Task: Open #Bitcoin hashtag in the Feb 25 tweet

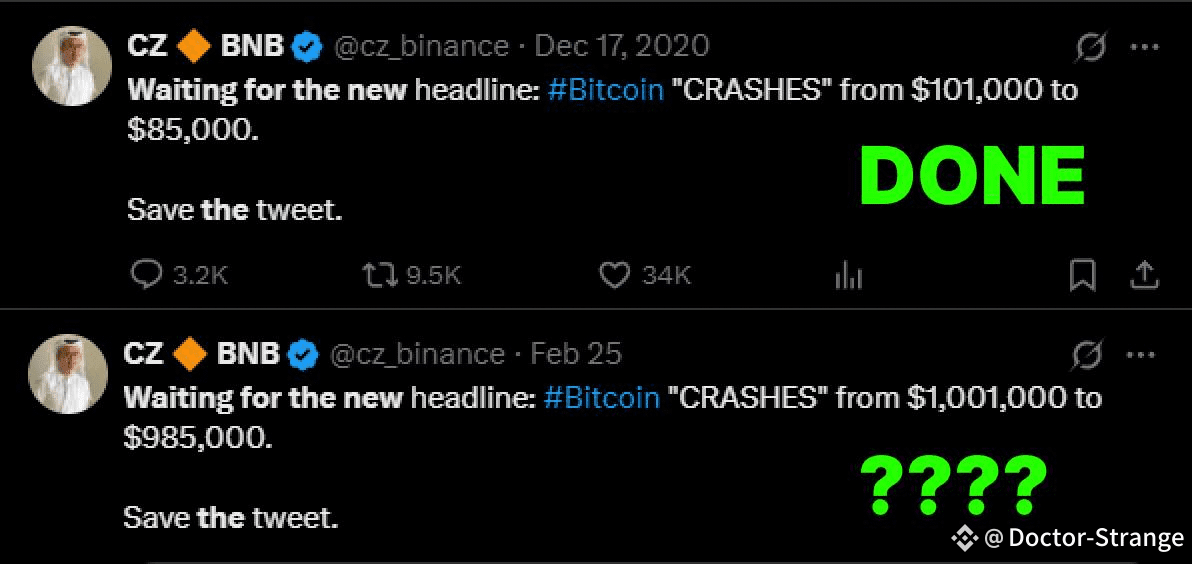Action: [x=602, y=398]
